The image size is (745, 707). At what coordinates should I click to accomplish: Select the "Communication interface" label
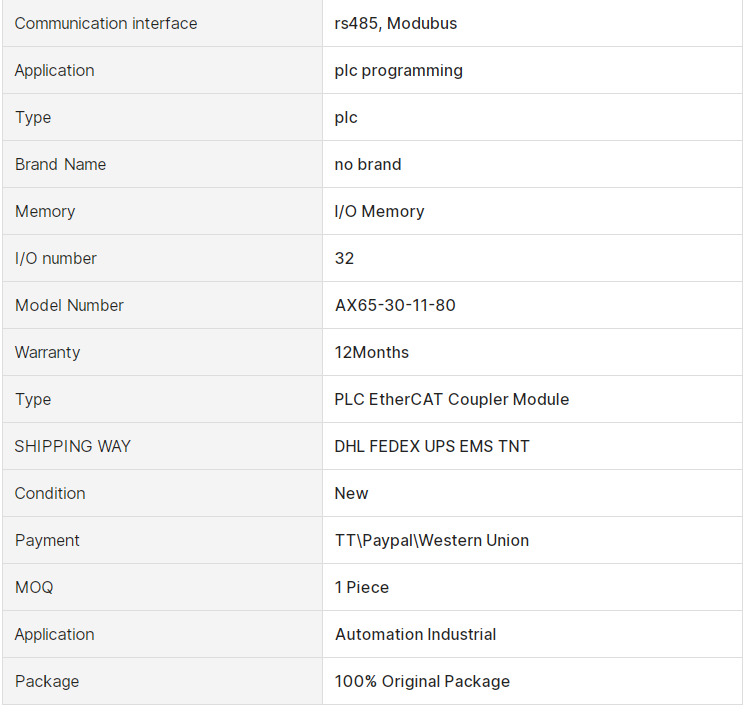click(x=106, y=23)
